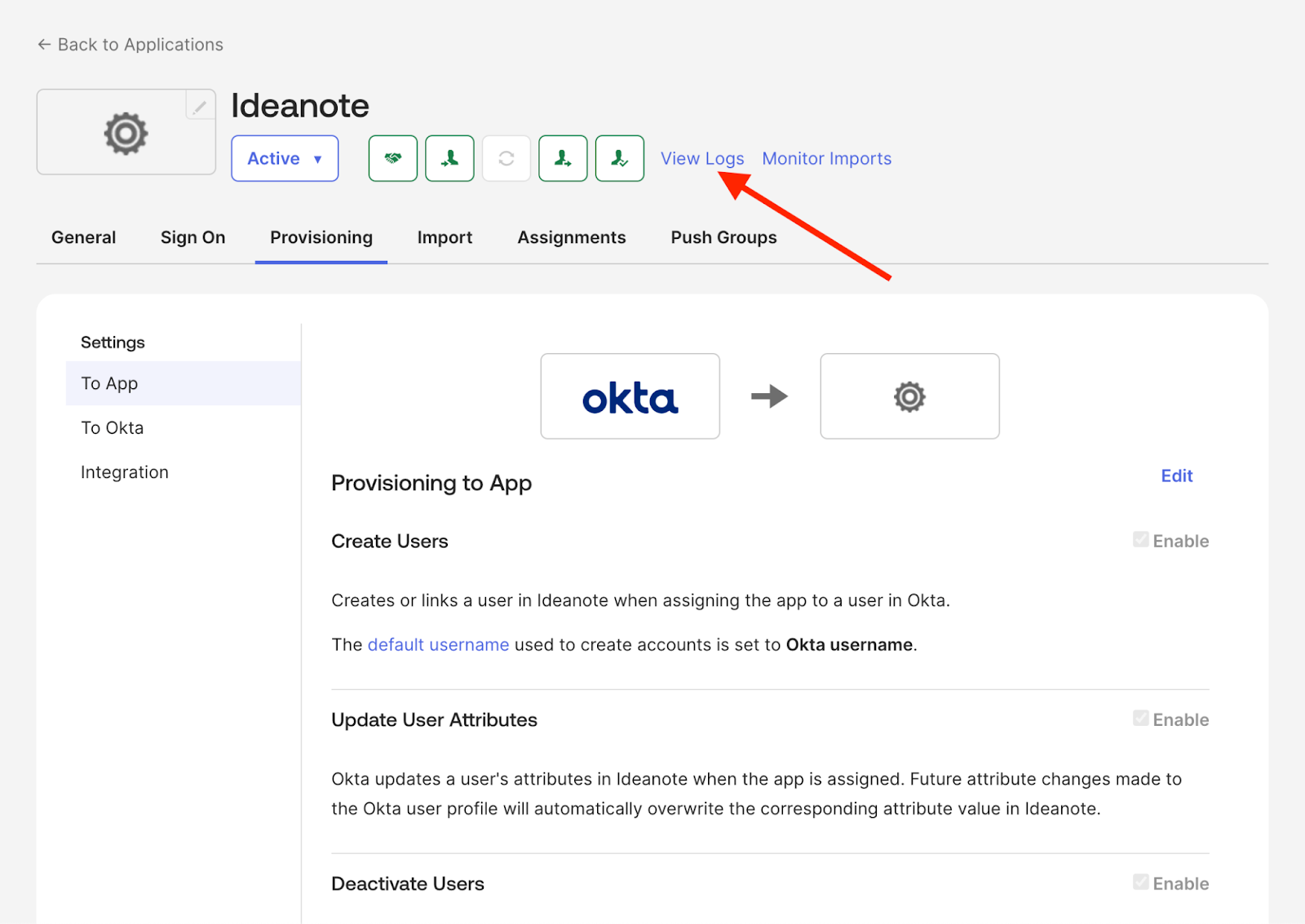This screenshot has width=1305, height=924.
Task: Click the pencil edit logo icon
Action: [200, 106]
